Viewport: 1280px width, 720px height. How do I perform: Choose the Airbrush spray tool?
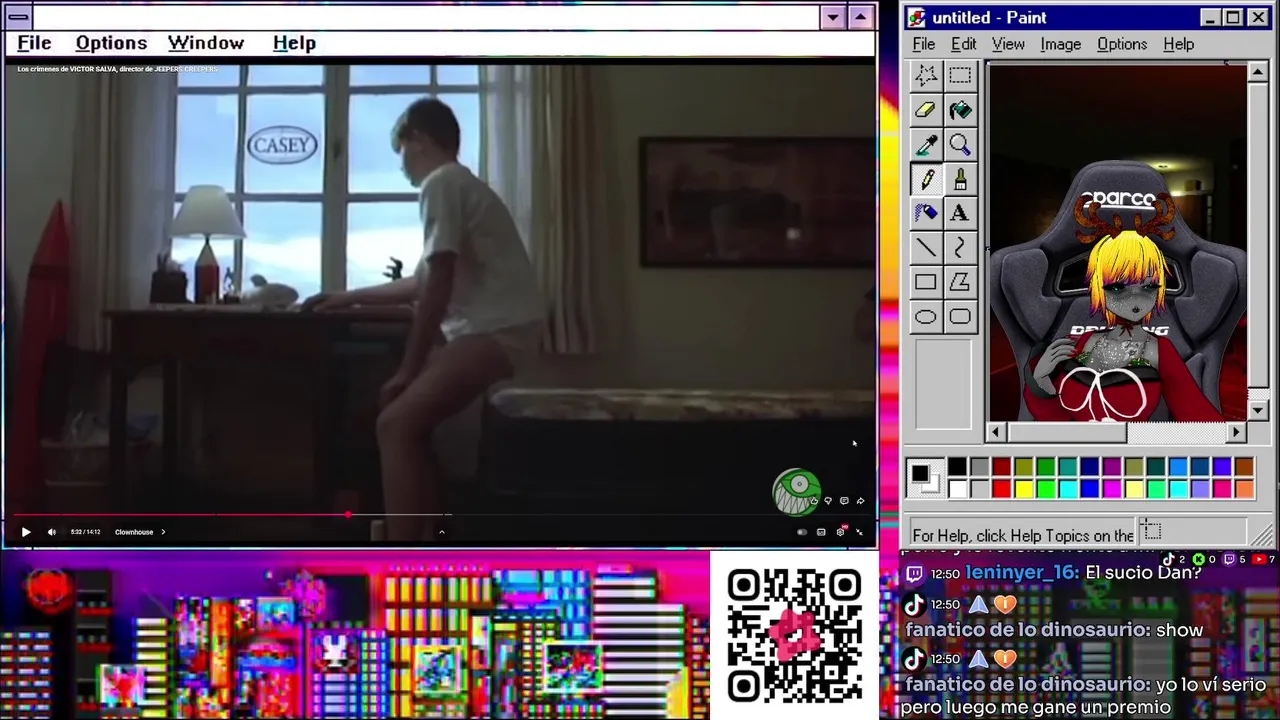(x=926, y=213)
